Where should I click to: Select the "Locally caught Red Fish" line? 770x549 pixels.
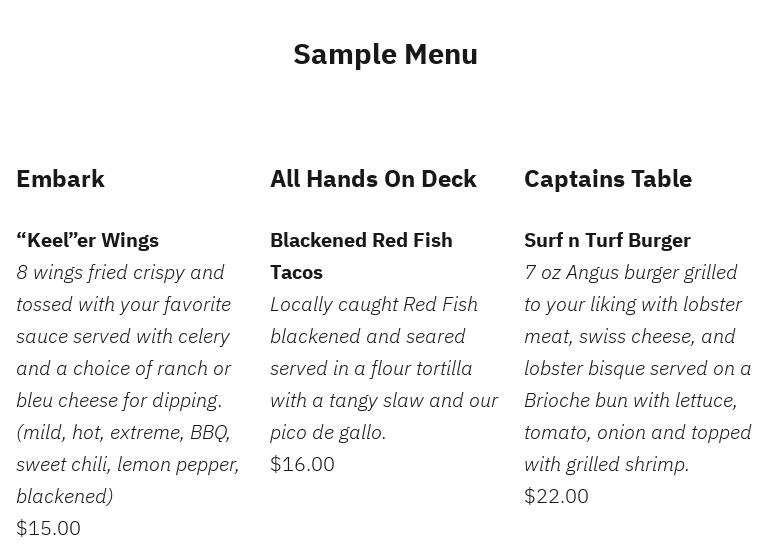pyautogui.click(x=374, y=304)
